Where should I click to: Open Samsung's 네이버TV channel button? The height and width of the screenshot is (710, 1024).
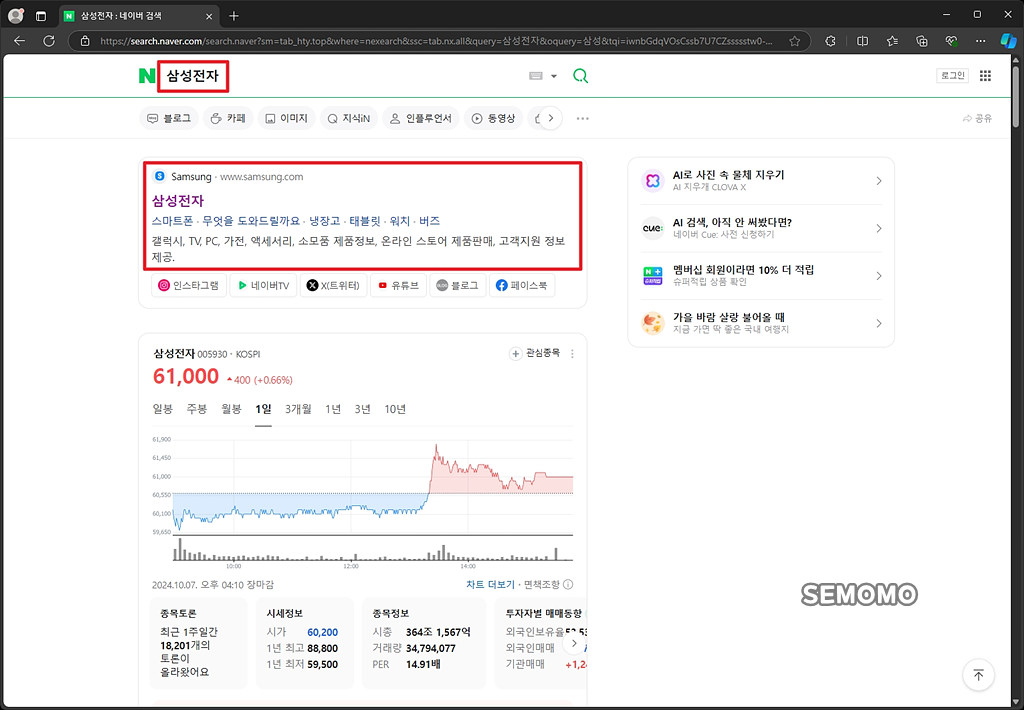click(x=263, y=285)
